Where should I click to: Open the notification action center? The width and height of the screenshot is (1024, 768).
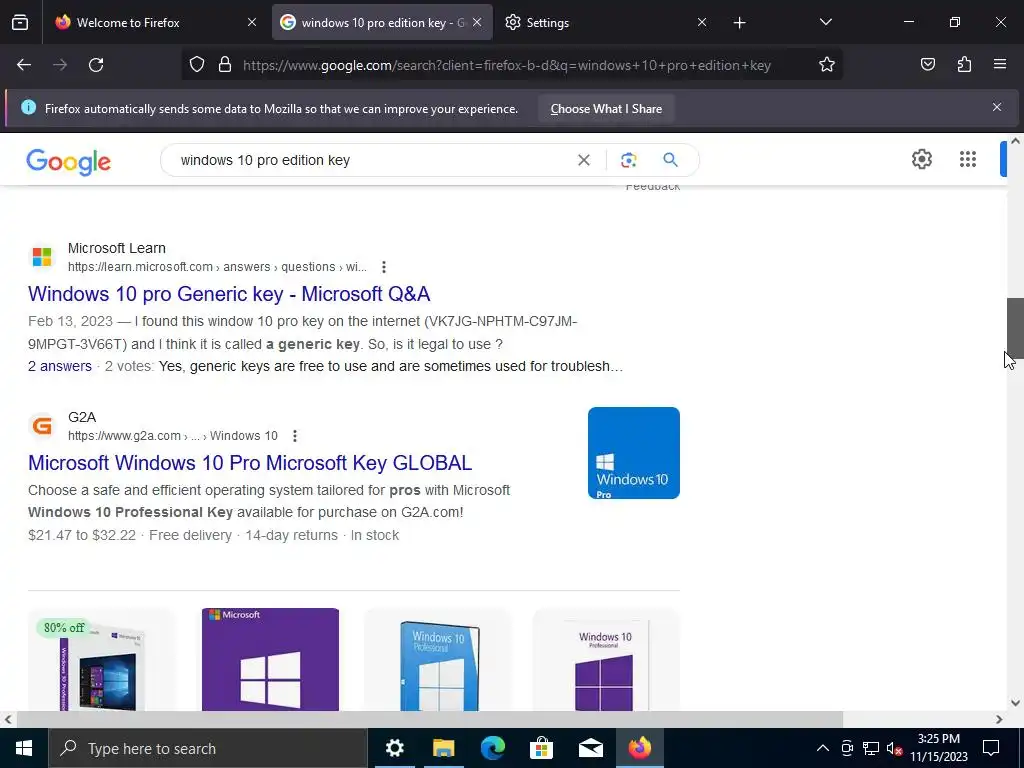[991, 748]
